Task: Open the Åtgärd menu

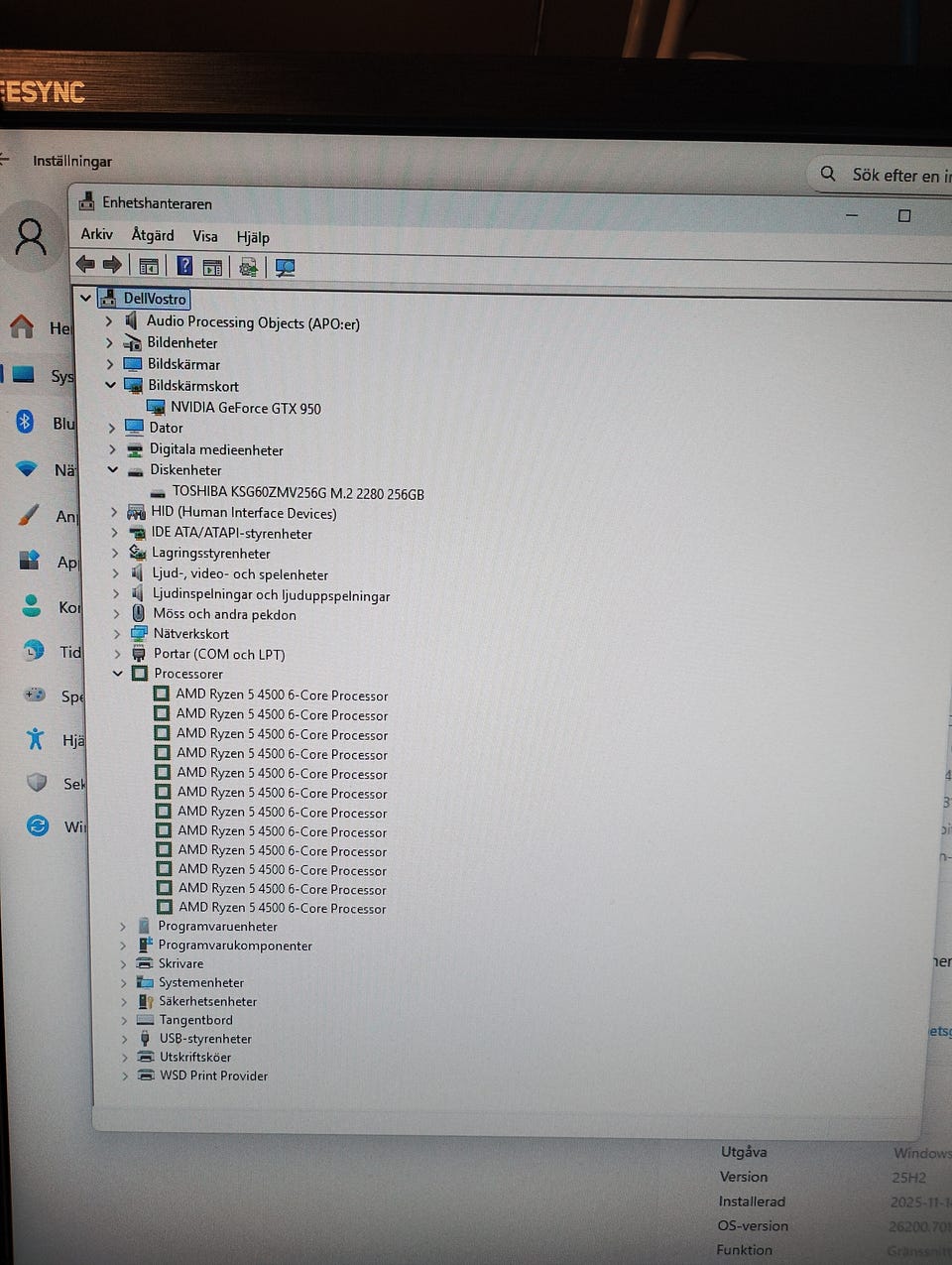Action: coord(153,235)
